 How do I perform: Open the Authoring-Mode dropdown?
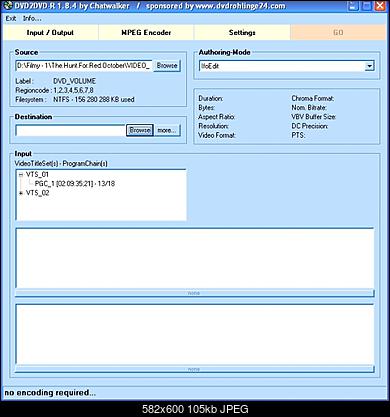coord(369,66)
